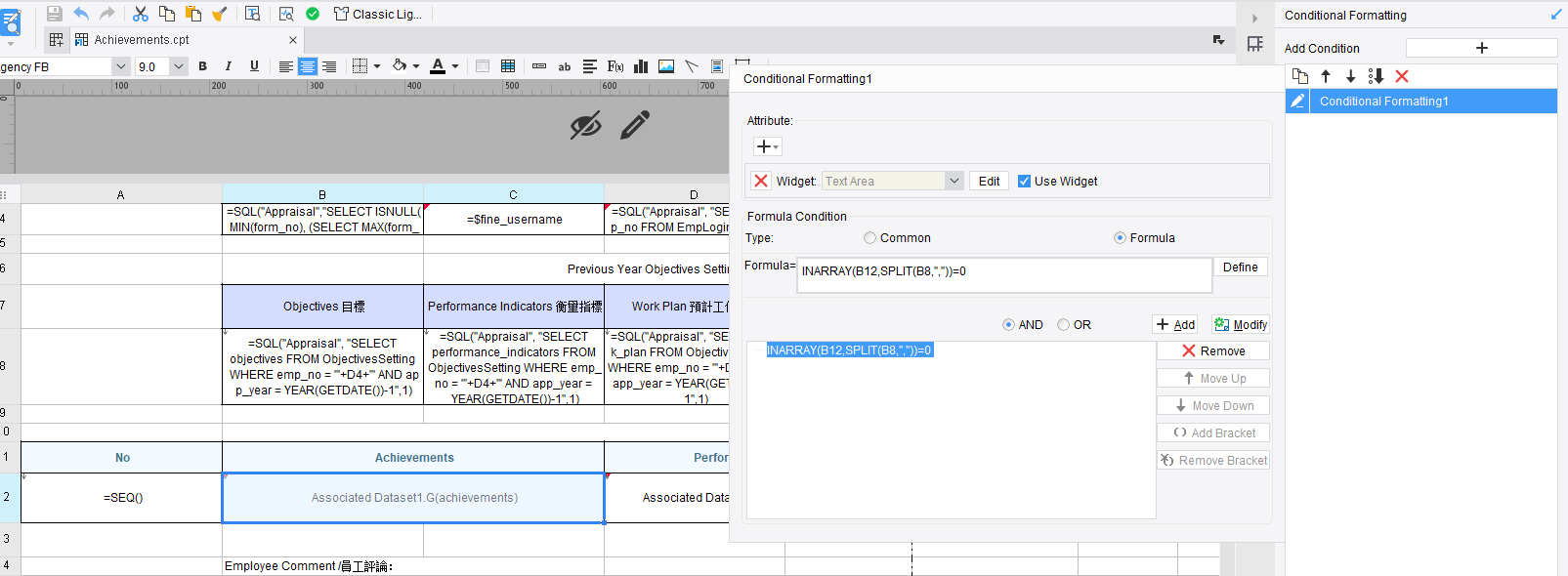Select the INARRAY condition in the list
This screenshot has width=1568, height=576.
pos(850,350)
